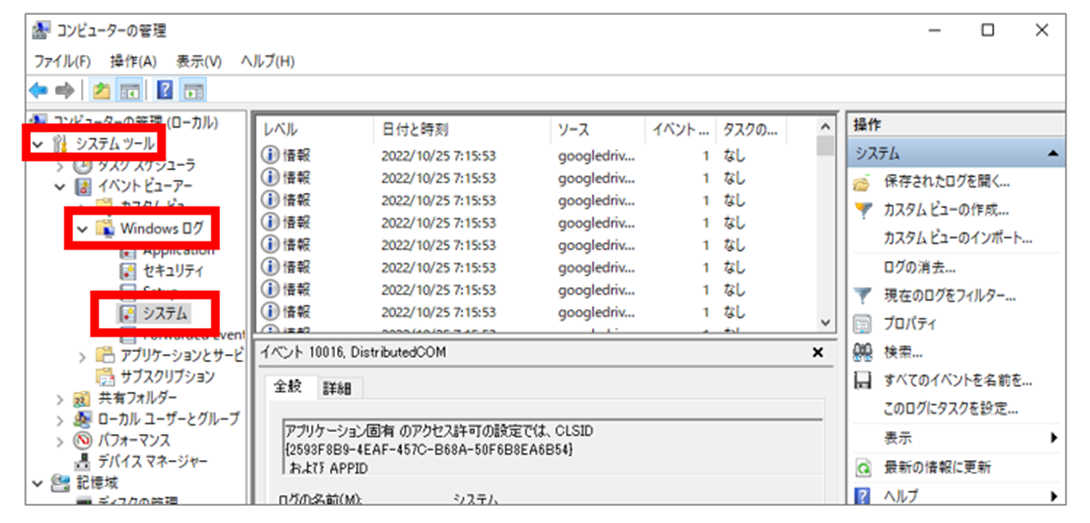This screenshot has height=523, width=1090.
Task: Sort by the イベント column header
Action: coord(681,129)
